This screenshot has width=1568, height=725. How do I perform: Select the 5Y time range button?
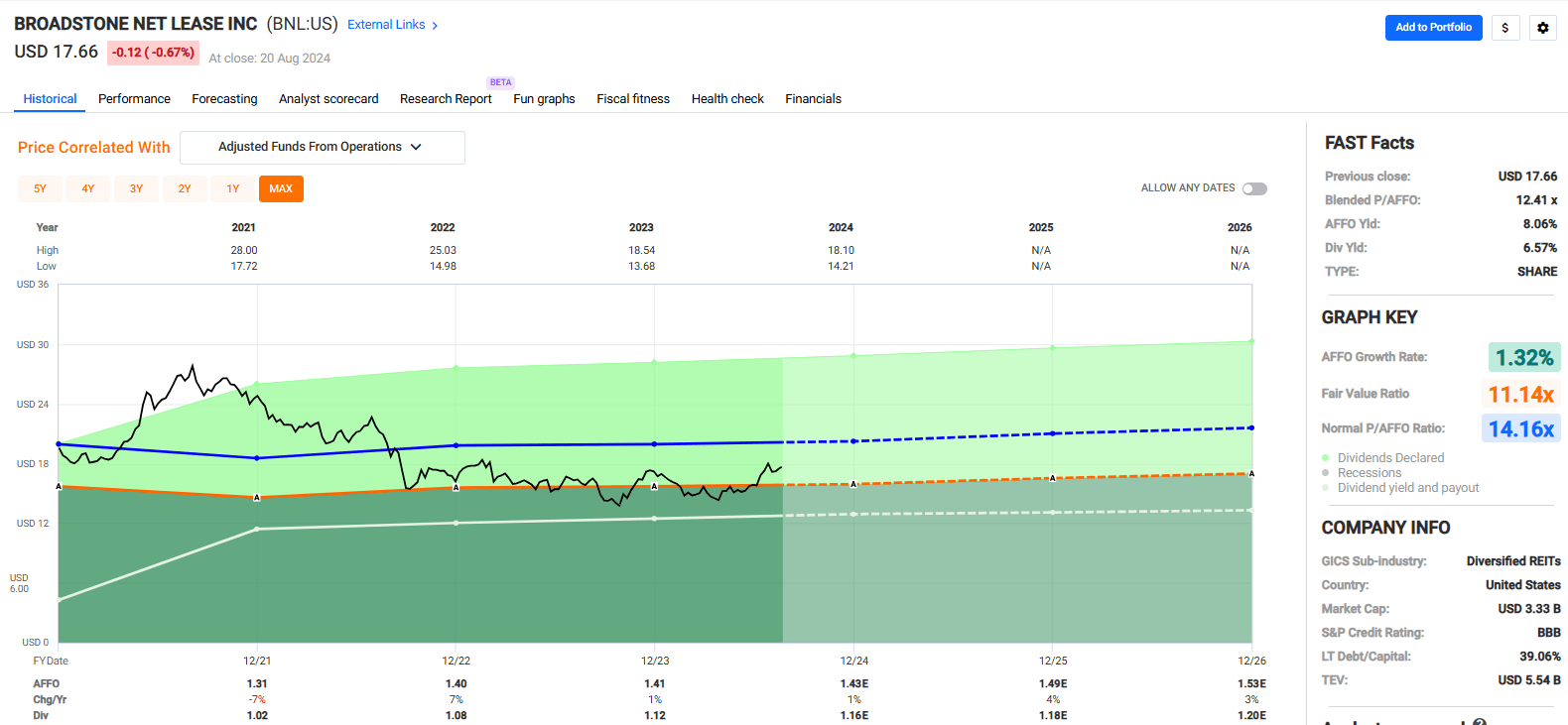click(40, 188)
